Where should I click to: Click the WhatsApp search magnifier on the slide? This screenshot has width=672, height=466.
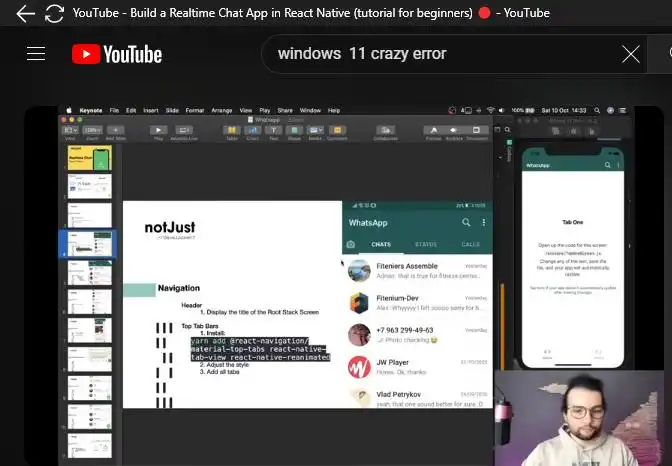466,222
